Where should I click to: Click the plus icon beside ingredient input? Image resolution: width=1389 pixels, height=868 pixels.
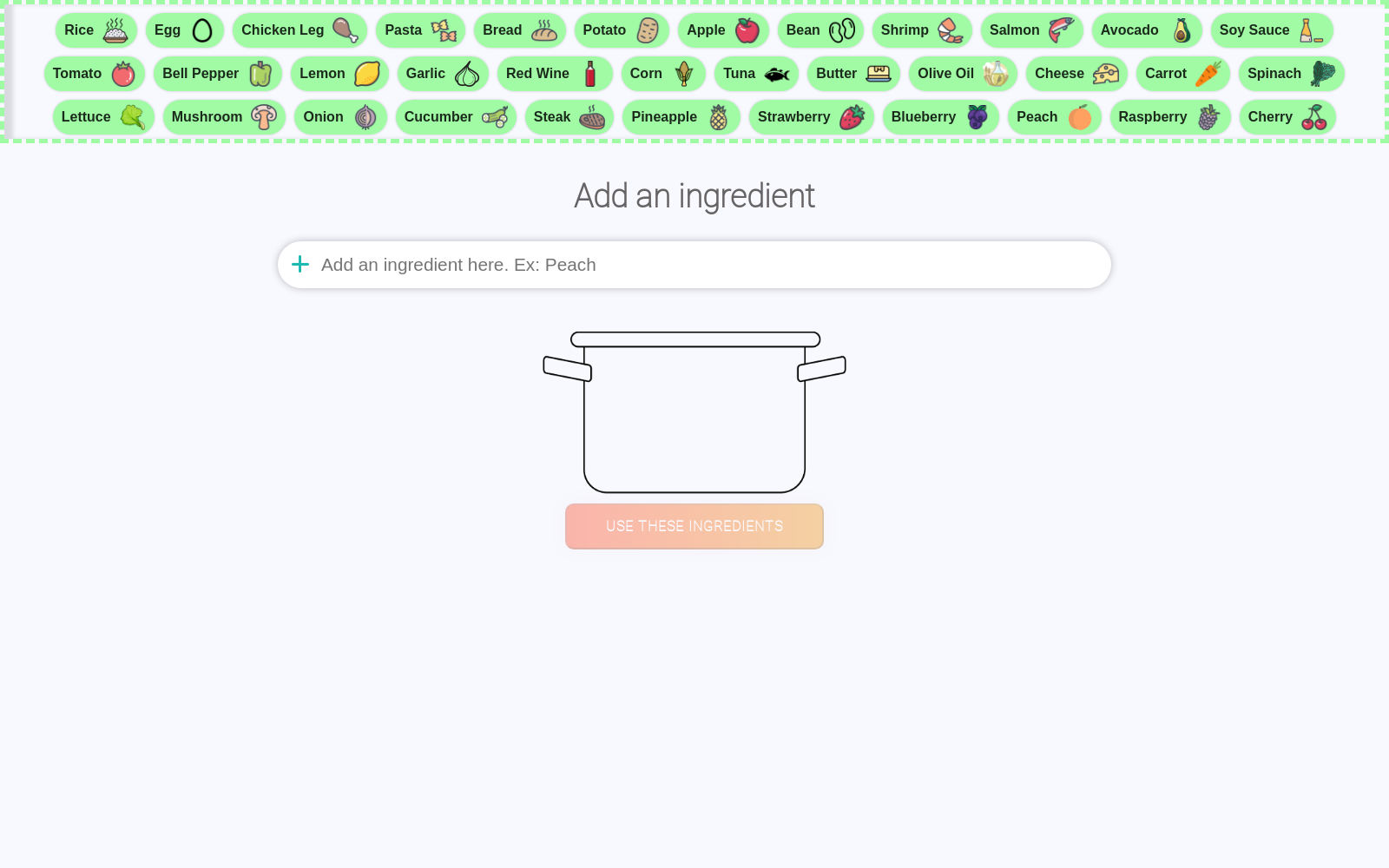coord(300,264)
